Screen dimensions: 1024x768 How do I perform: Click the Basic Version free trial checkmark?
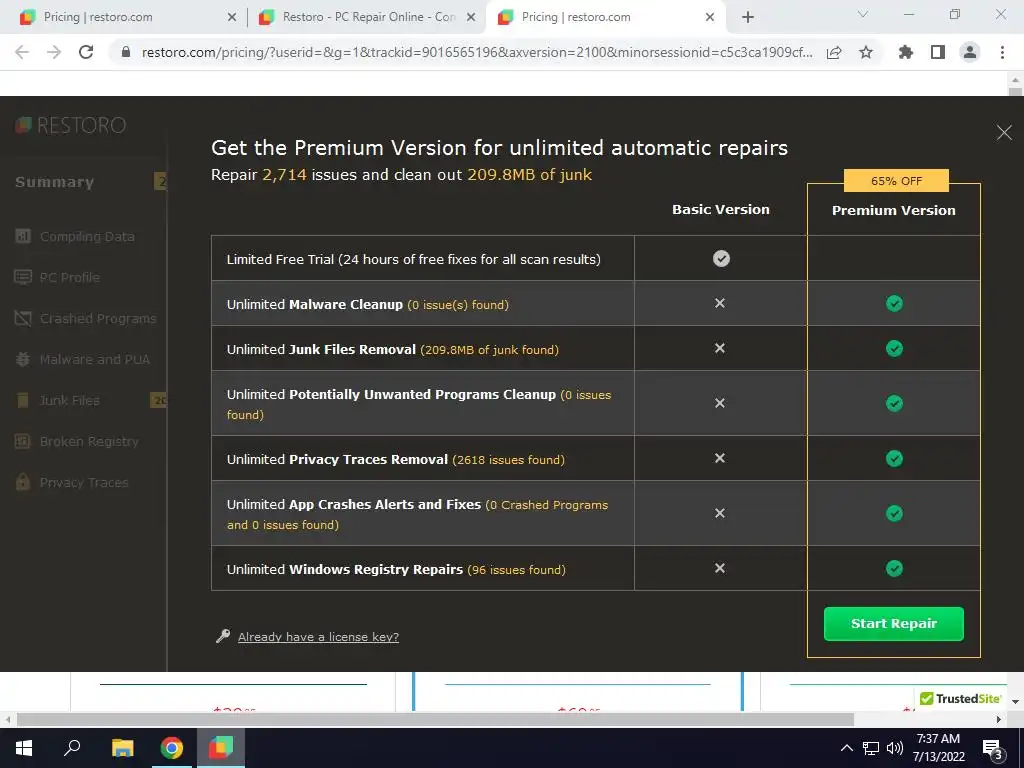721,259
